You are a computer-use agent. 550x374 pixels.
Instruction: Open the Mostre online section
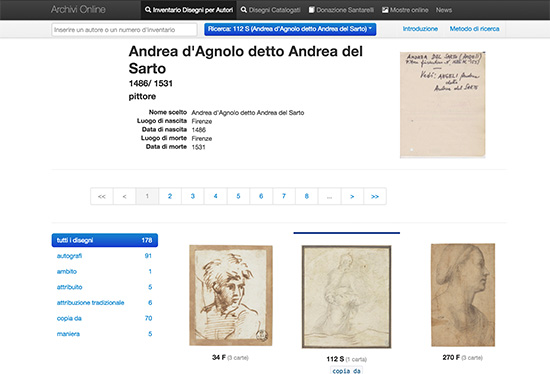[405, 10]
